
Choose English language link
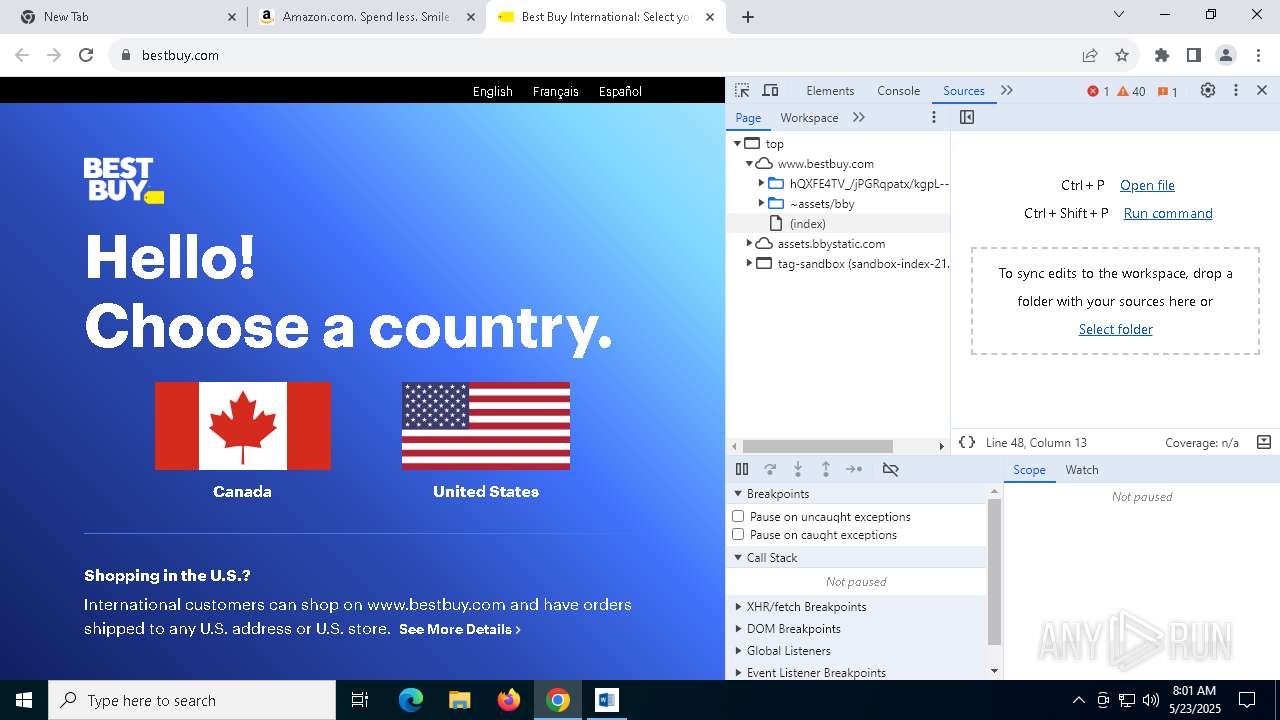click(492, 91)
